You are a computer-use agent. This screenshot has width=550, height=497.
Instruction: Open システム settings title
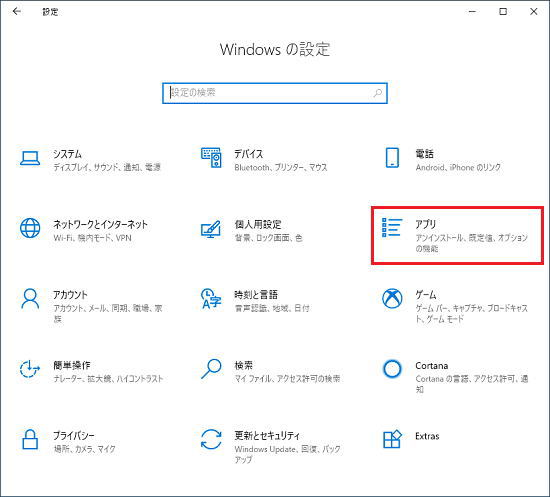point(67,154)
